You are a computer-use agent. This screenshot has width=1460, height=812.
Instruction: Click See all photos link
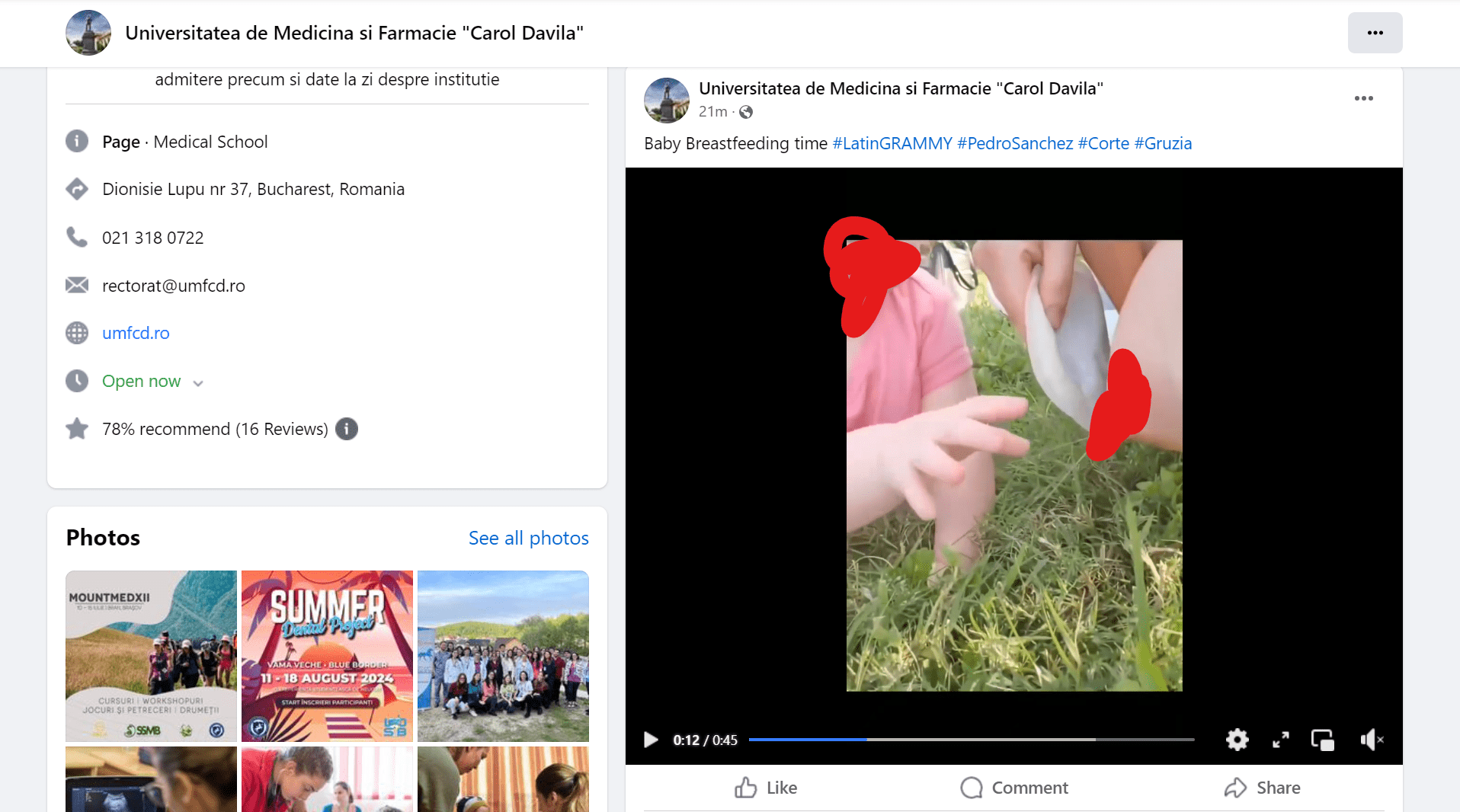(x=528, y=538)
